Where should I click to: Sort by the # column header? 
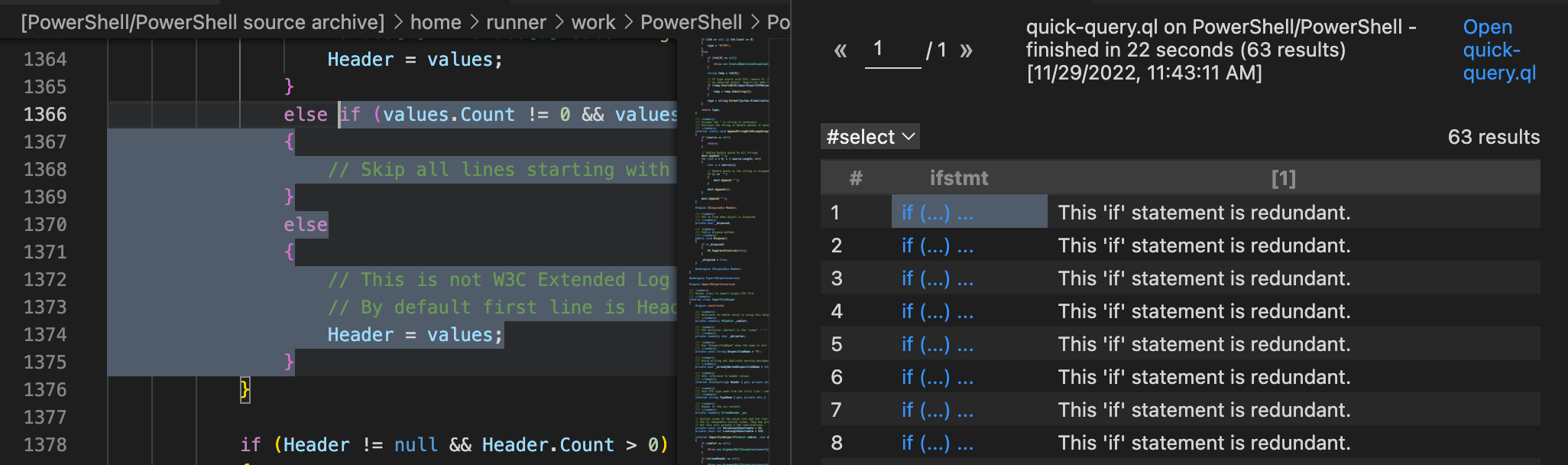[856, 178]
